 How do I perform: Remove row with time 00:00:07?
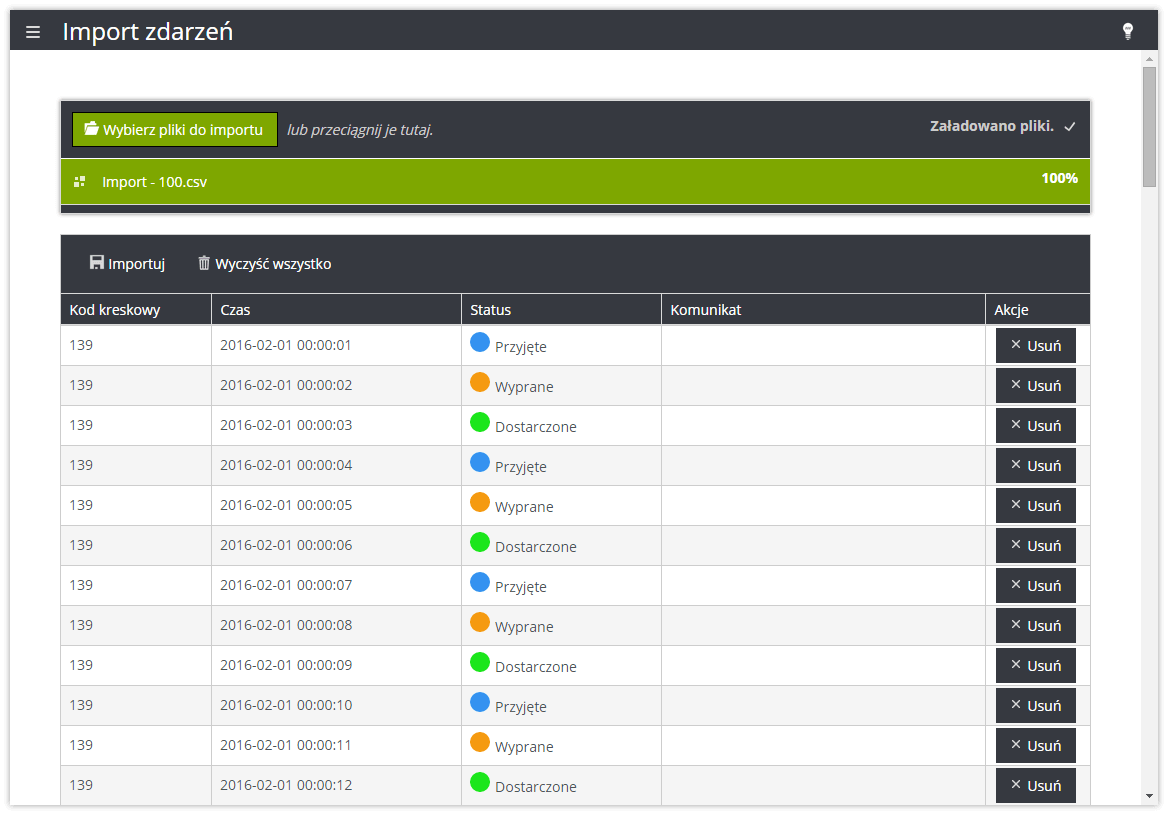1035,586
